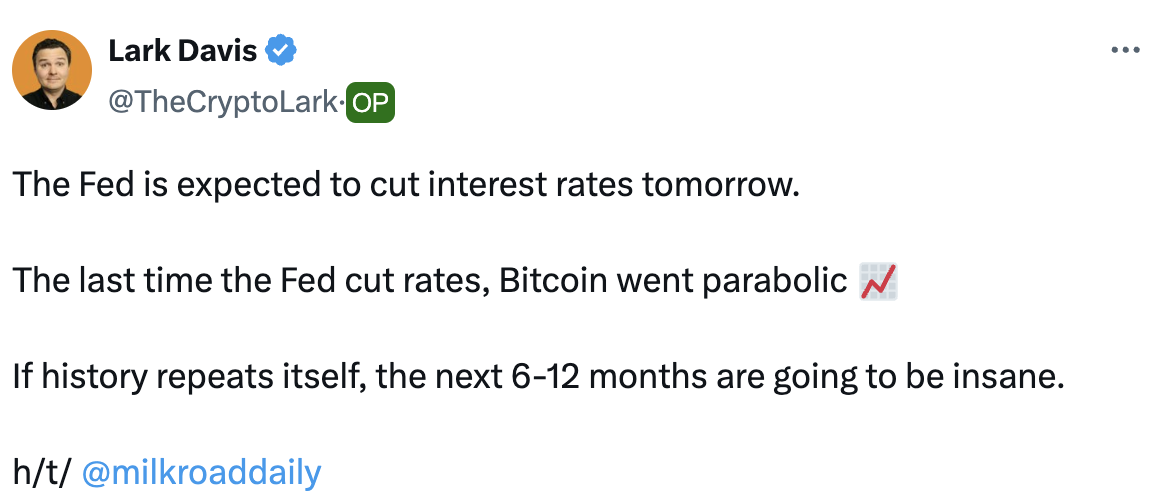
Task: Open the three-dot more options menu
Action: click(1126, 50)
